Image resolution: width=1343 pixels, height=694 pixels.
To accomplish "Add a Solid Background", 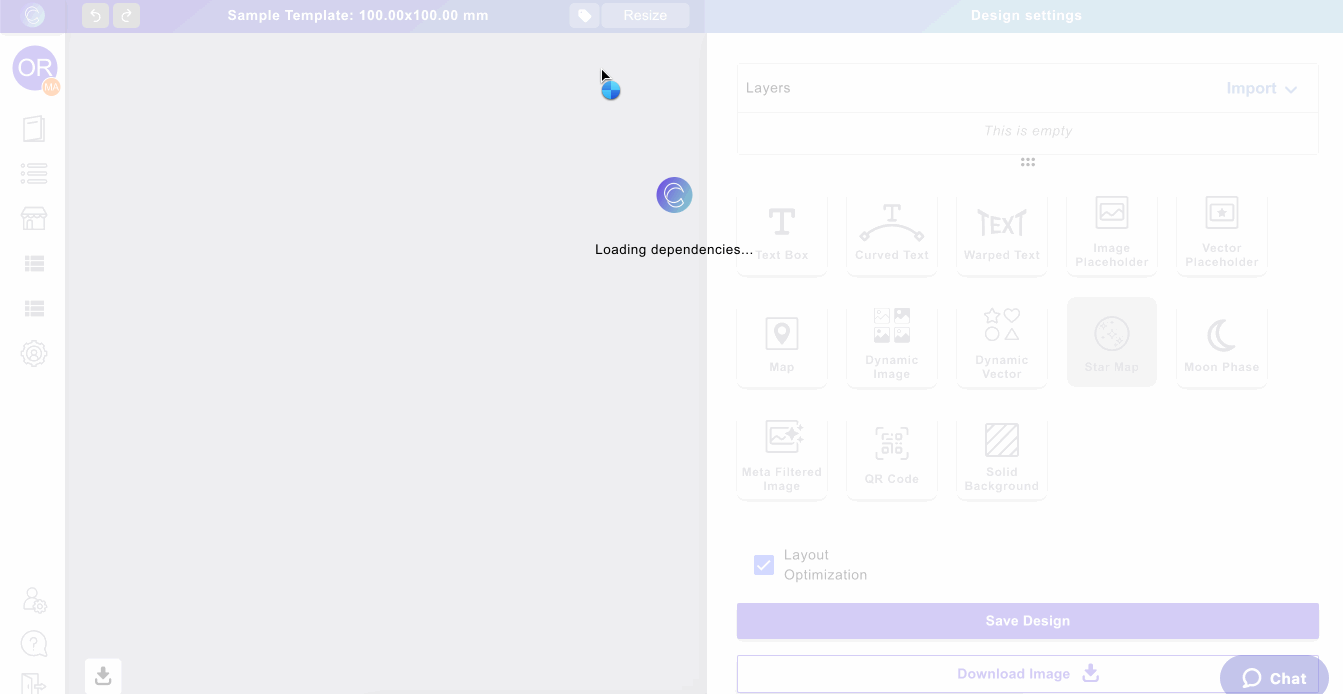I will click(1001, 455).
